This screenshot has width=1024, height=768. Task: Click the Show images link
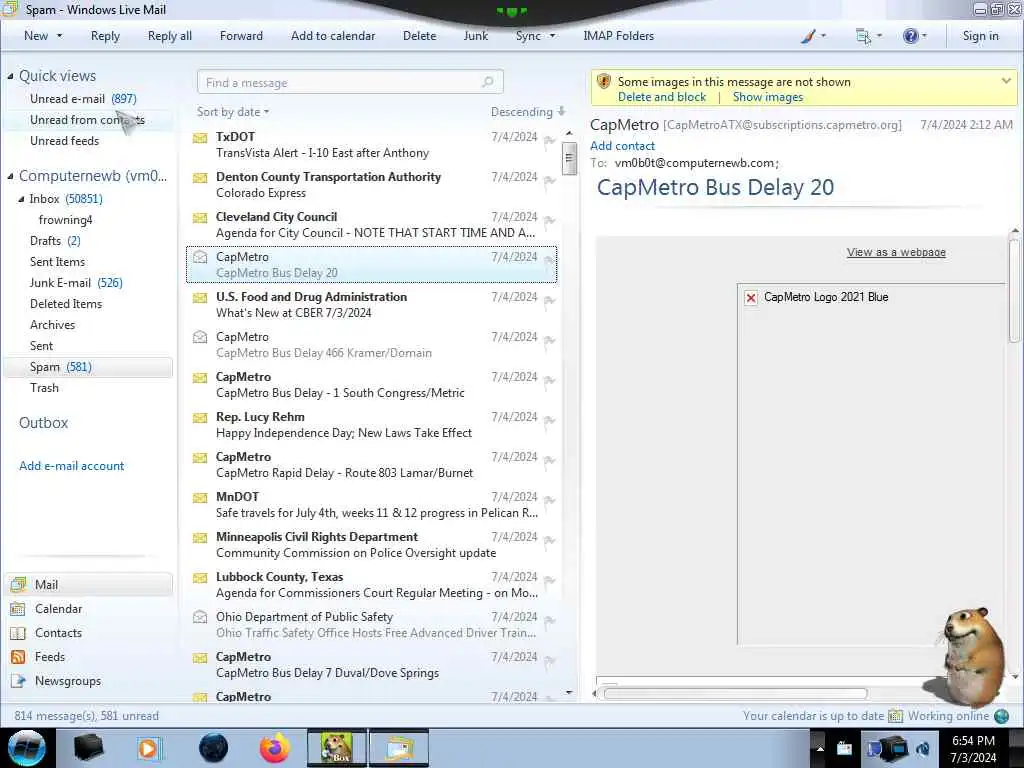tap(768, 97)
